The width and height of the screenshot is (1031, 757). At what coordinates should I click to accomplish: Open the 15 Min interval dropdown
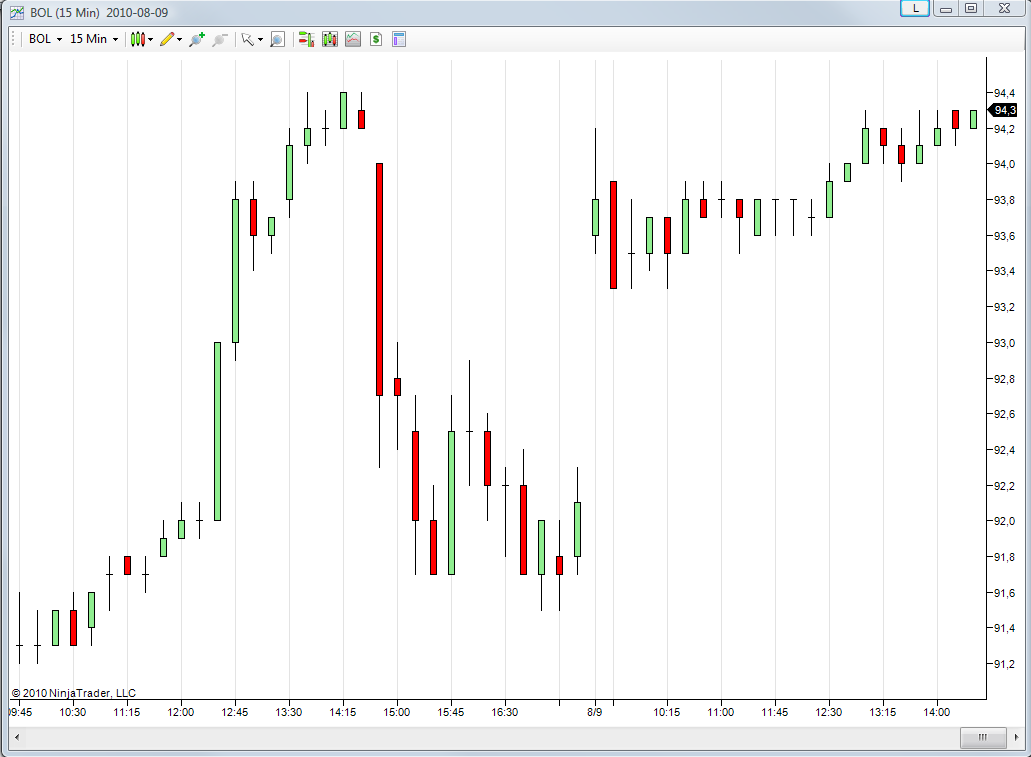coord(94,39)
